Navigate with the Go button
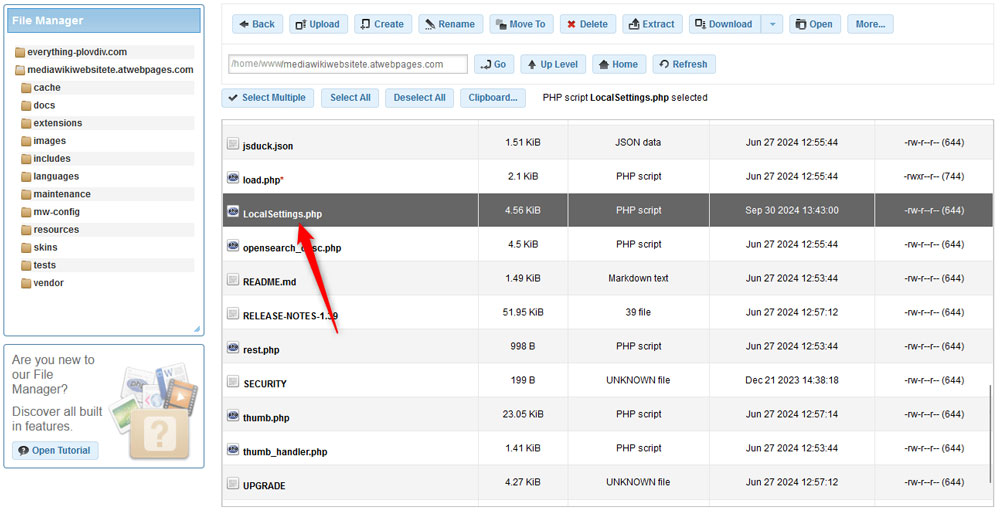The height and width of the screenshot is (512, 1000). point(494,64)
